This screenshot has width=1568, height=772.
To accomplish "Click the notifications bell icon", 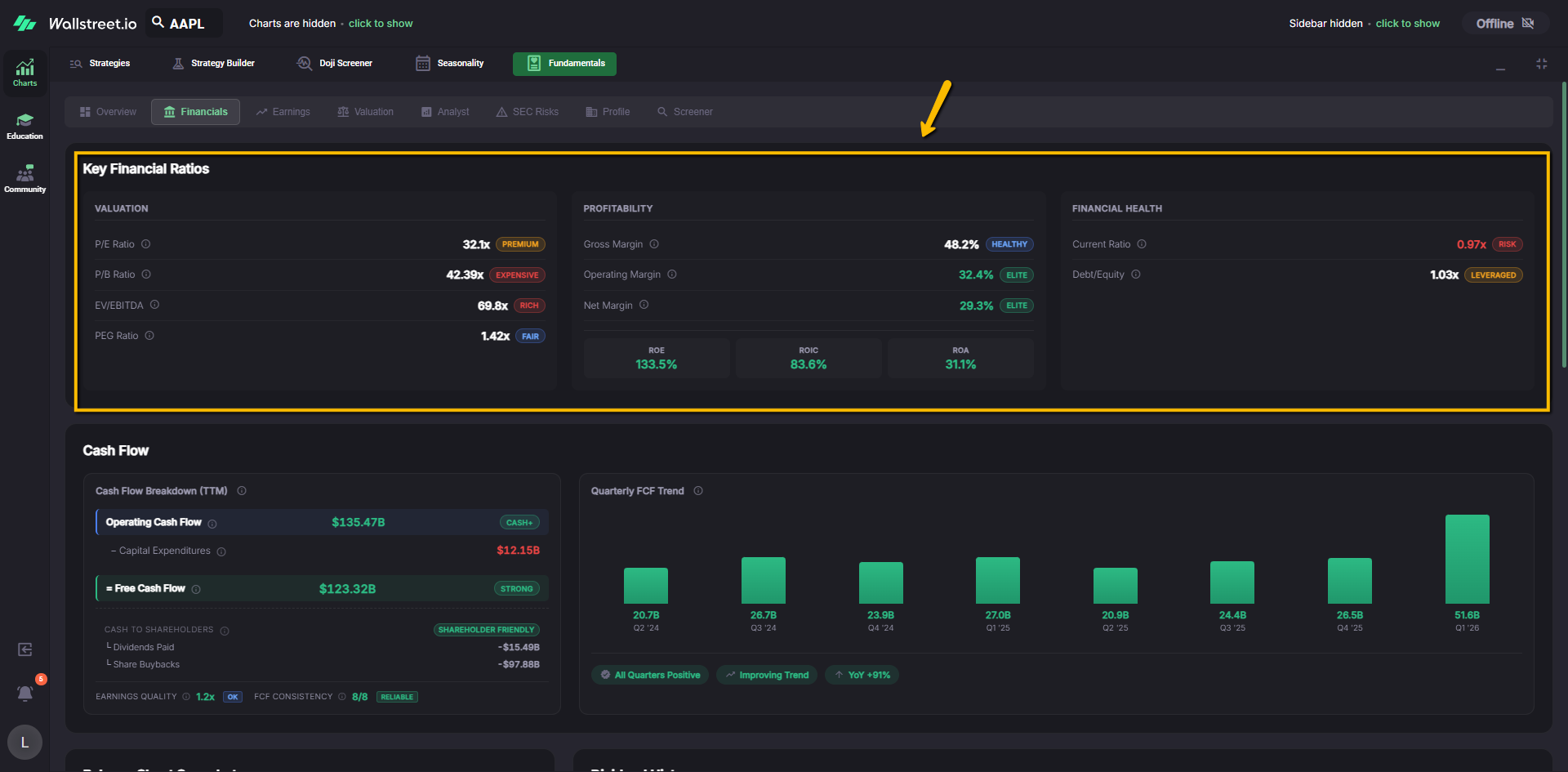I will click(25, 693).
